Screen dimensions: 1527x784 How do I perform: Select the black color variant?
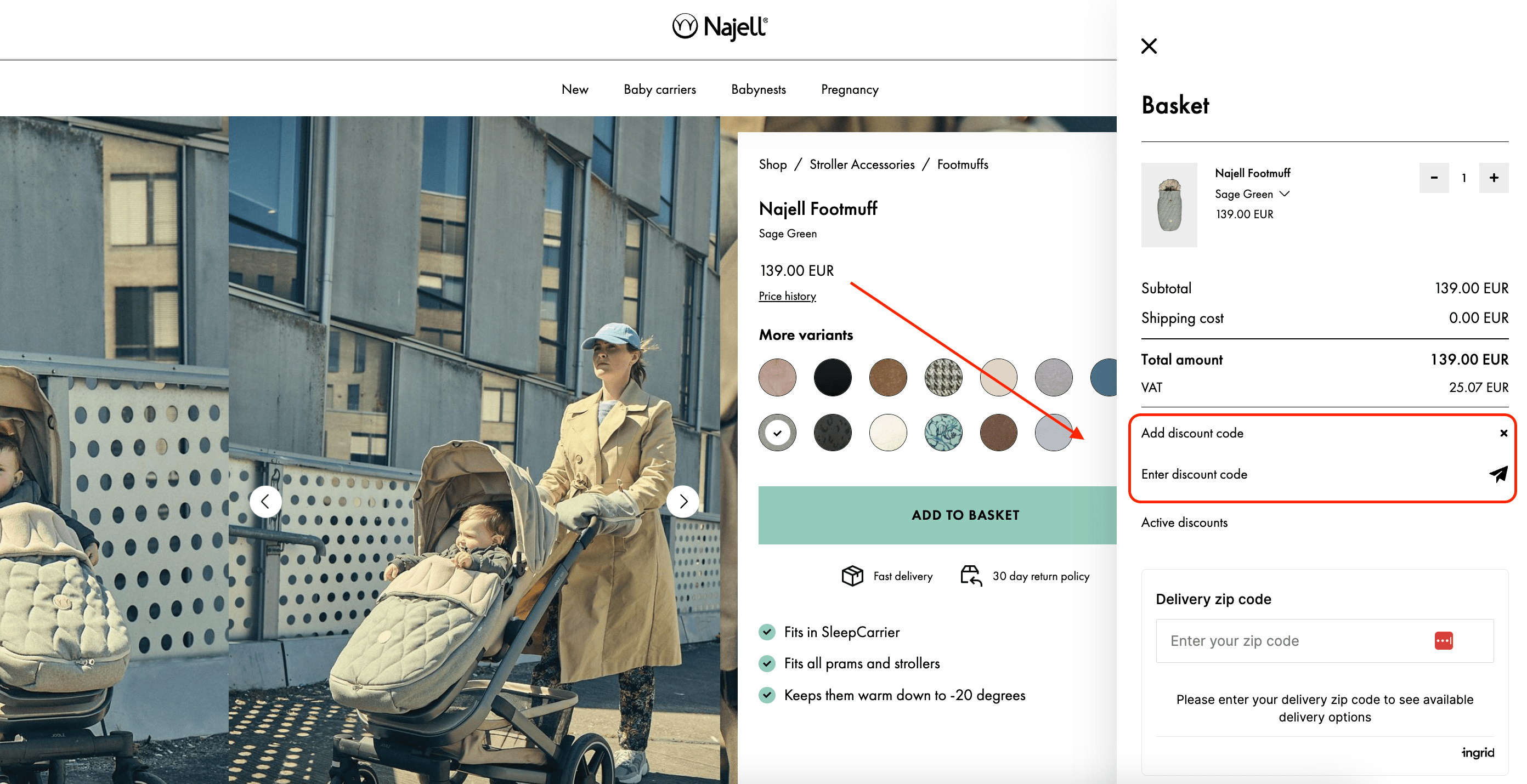point(832,377)
